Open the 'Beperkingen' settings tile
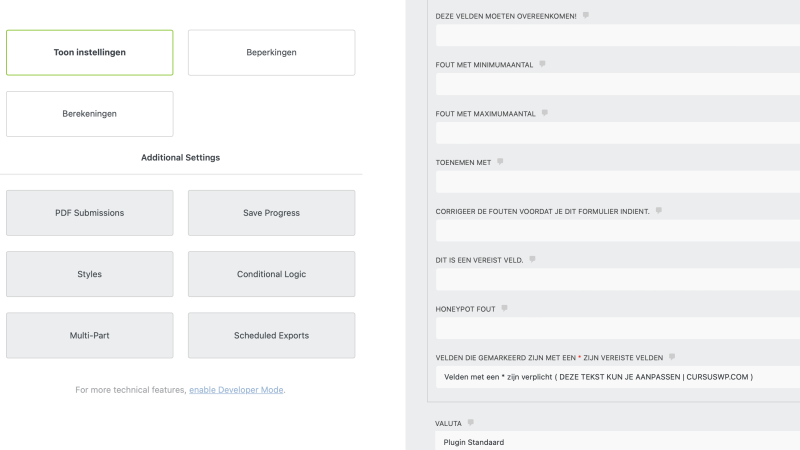This screenshot has width=800, height=450. click(271, 52)
